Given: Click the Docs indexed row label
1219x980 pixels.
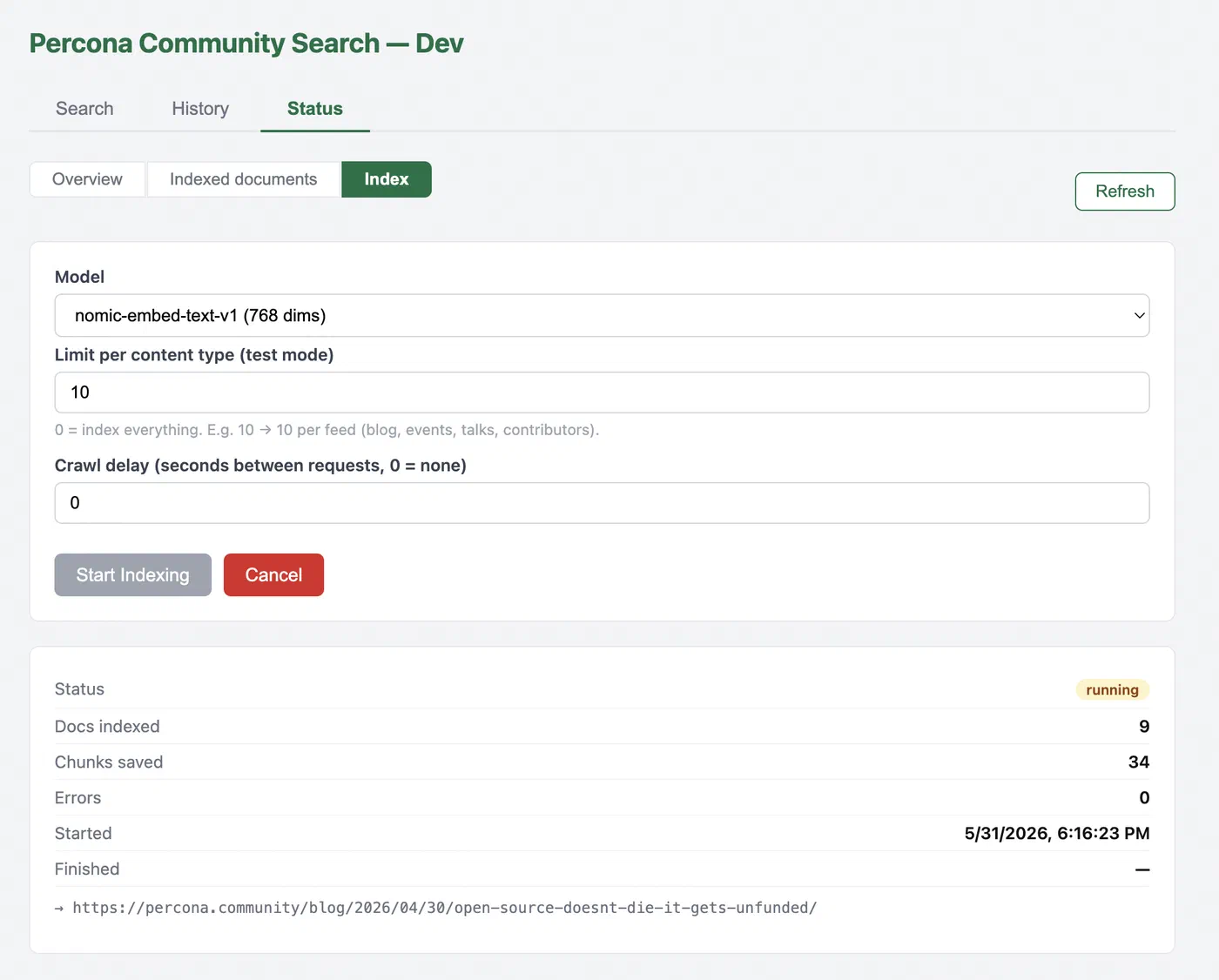Looking at the screenshot, I should (x=107, y=727).
